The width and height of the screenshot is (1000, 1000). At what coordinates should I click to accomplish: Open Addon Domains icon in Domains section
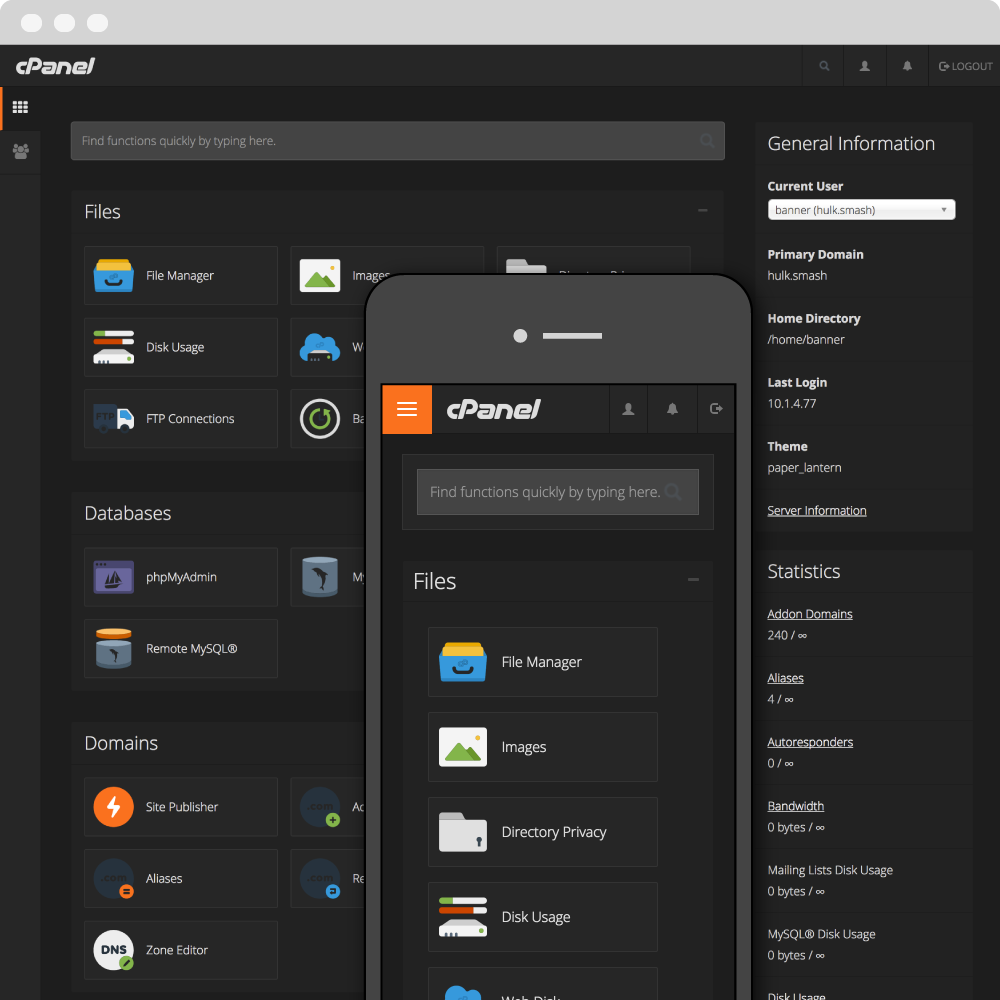pos(320,807)
